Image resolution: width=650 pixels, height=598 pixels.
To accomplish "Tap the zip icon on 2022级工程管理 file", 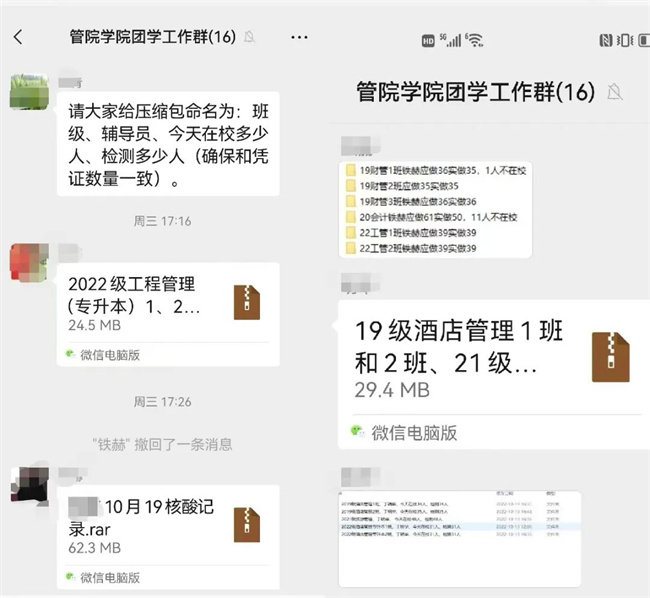I will pyautogui.click(x=246, y=302).
